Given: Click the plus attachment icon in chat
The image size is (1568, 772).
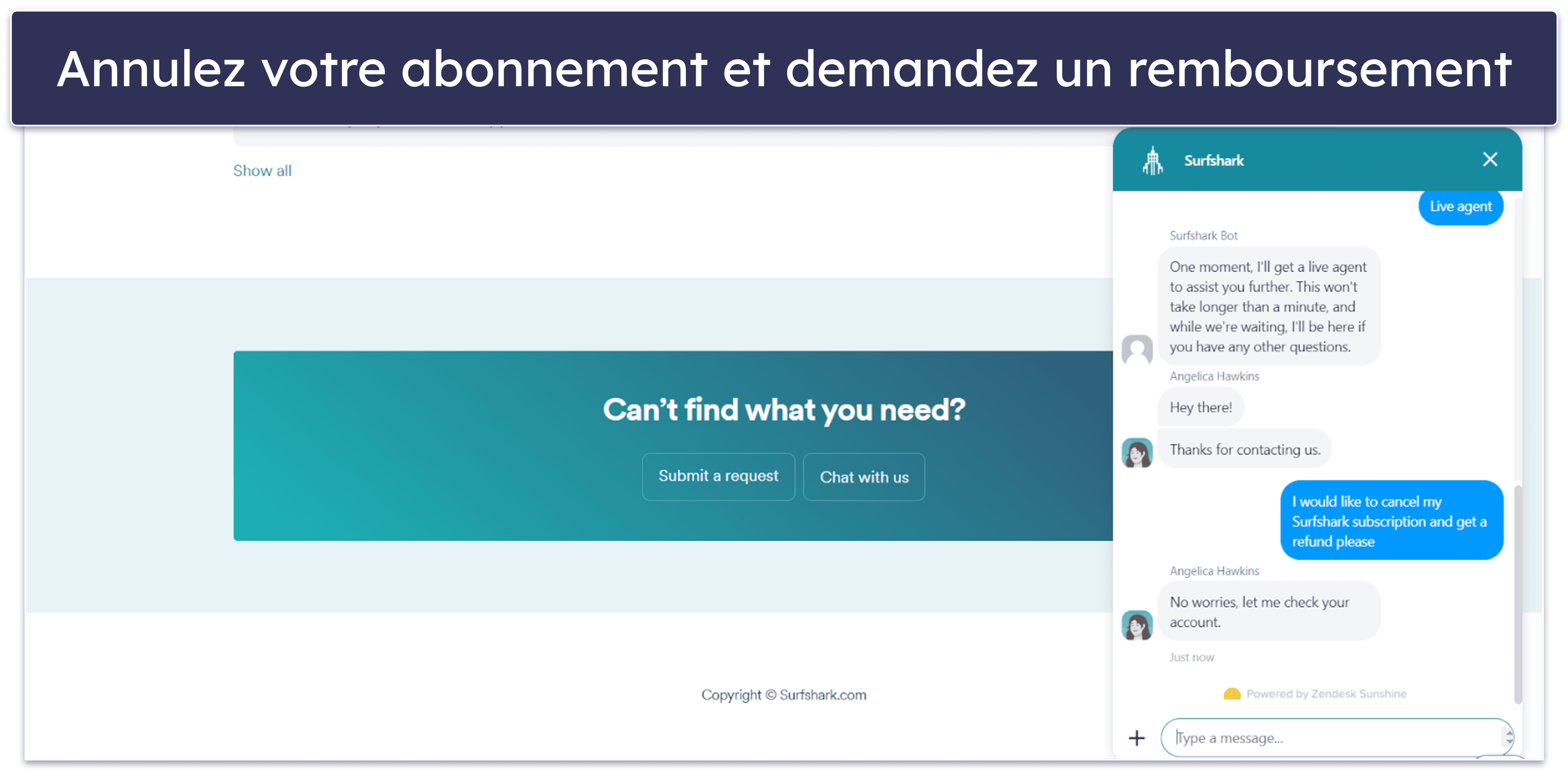Looking at the screenshot, I should pos(1136,738).
